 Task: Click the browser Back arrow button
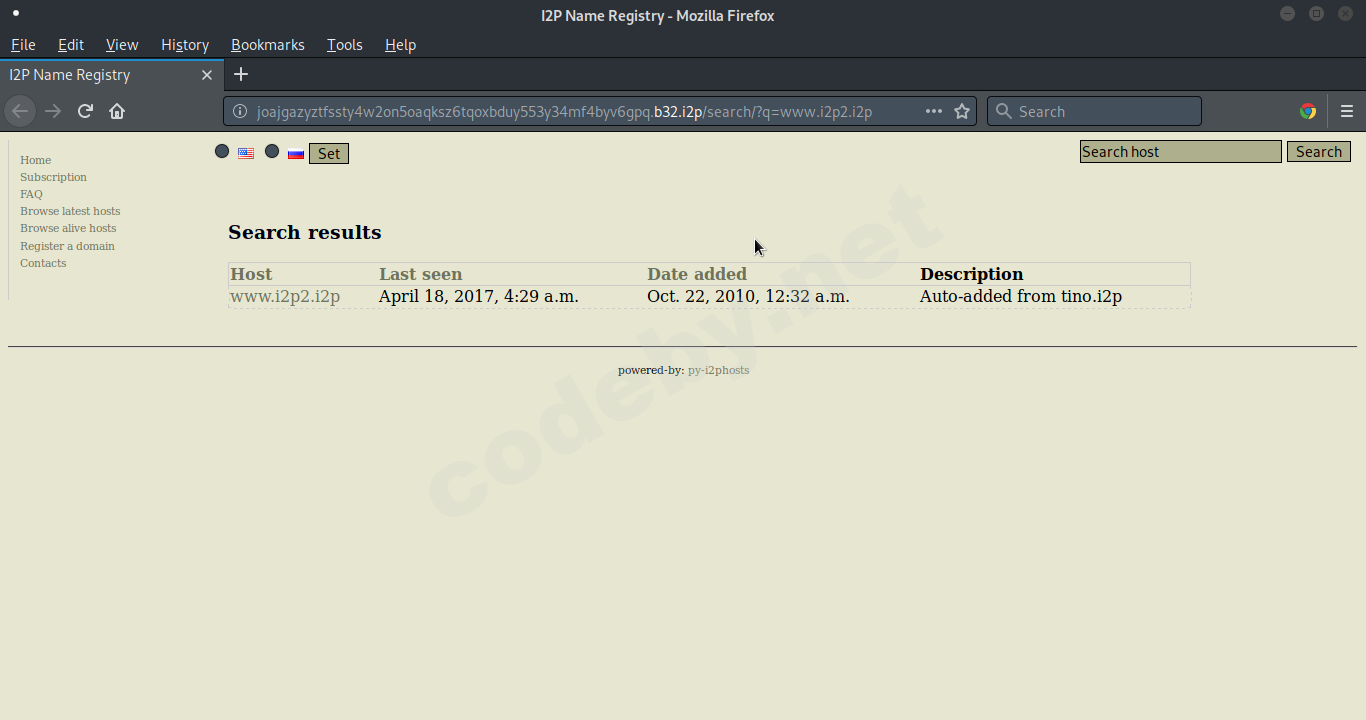[x=20, y=111]
